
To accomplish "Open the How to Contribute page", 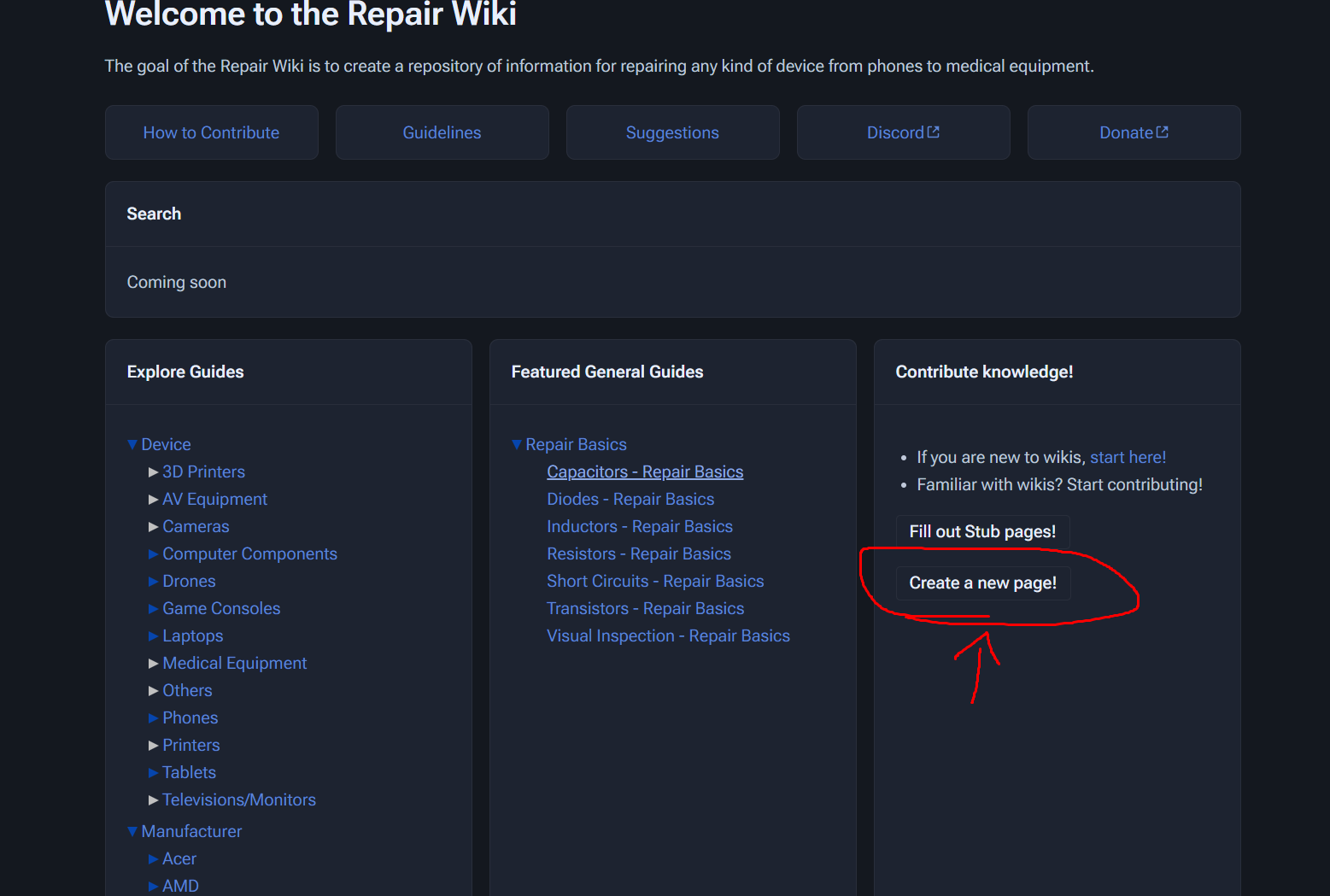I will (x=211, y=132).
